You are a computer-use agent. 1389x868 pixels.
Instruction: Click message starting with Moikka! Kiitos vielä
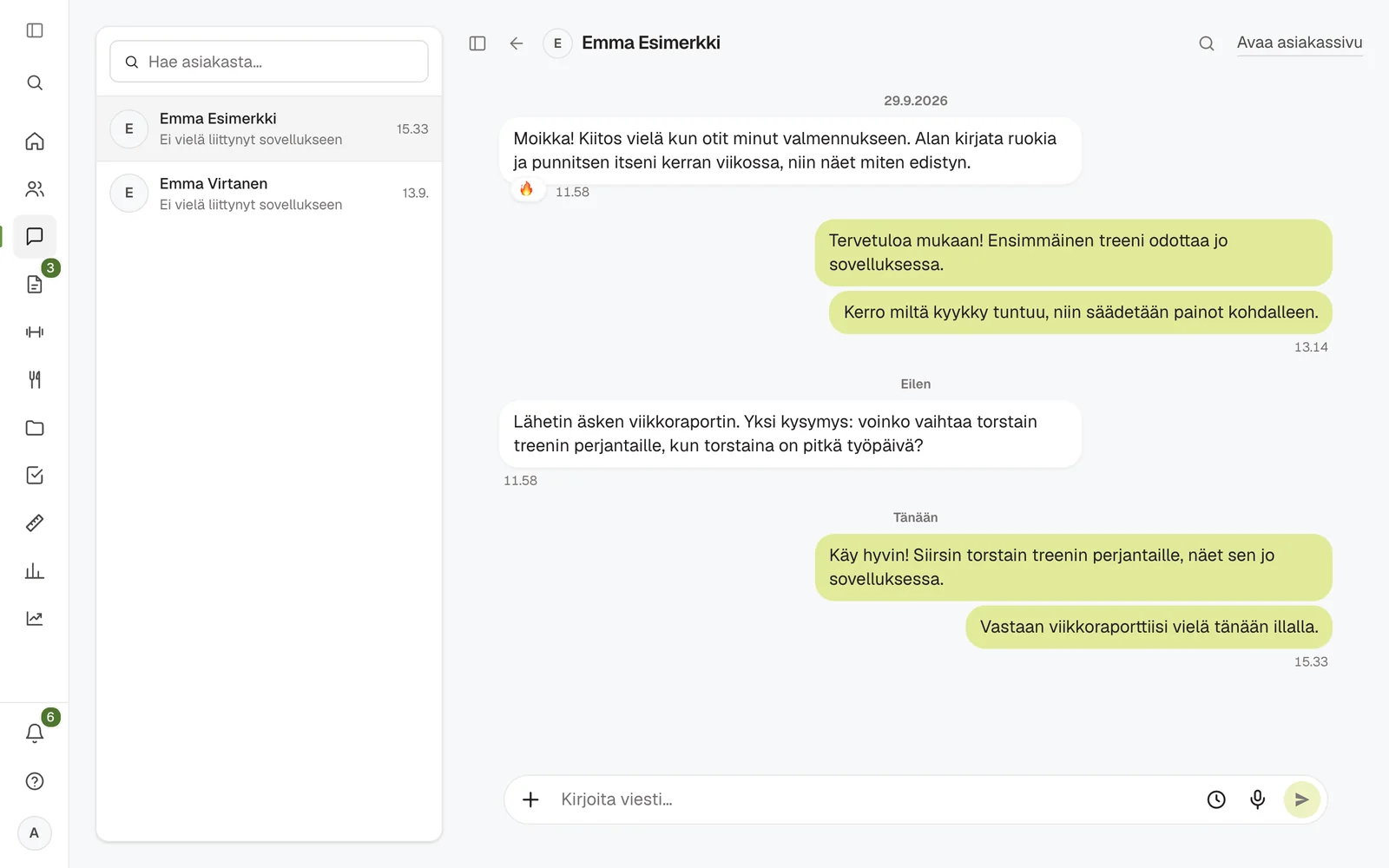pyautogui.click(x=790, y=150)
